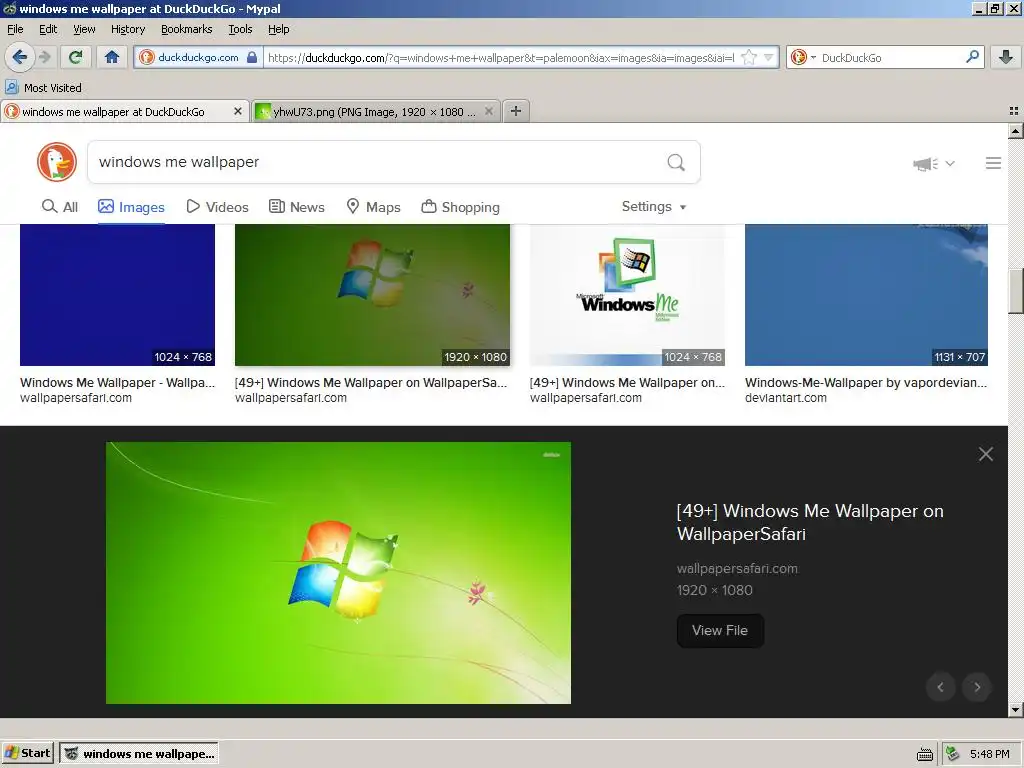
Task: Open the File menu
Action: 15,29
